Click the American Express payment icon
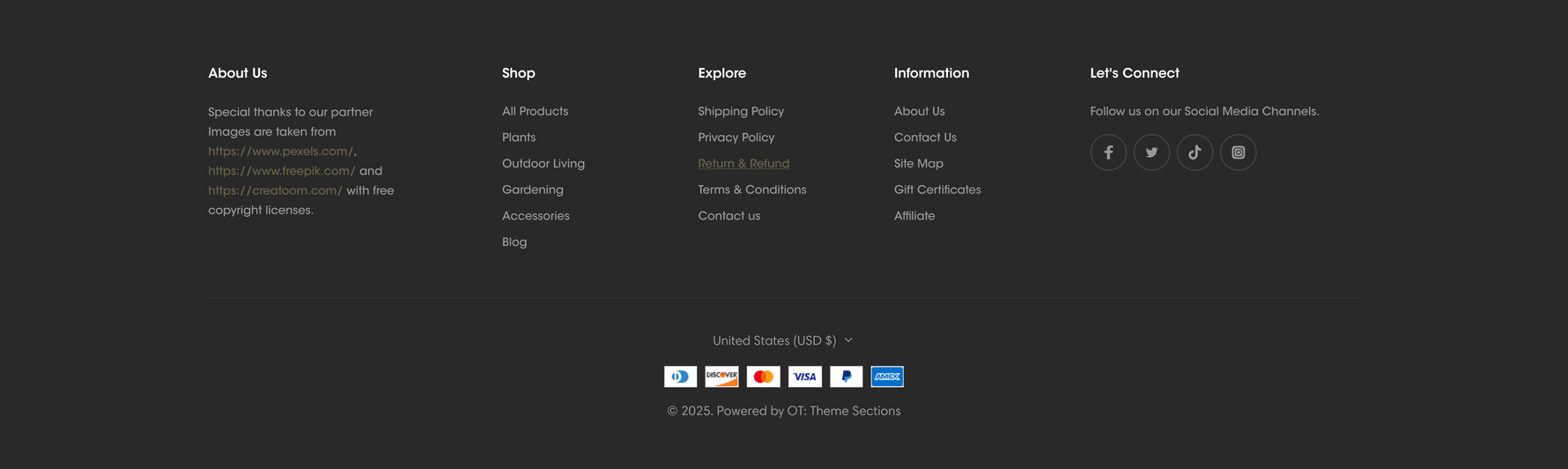The image size is (1568, 469). [x=887, y=376]
